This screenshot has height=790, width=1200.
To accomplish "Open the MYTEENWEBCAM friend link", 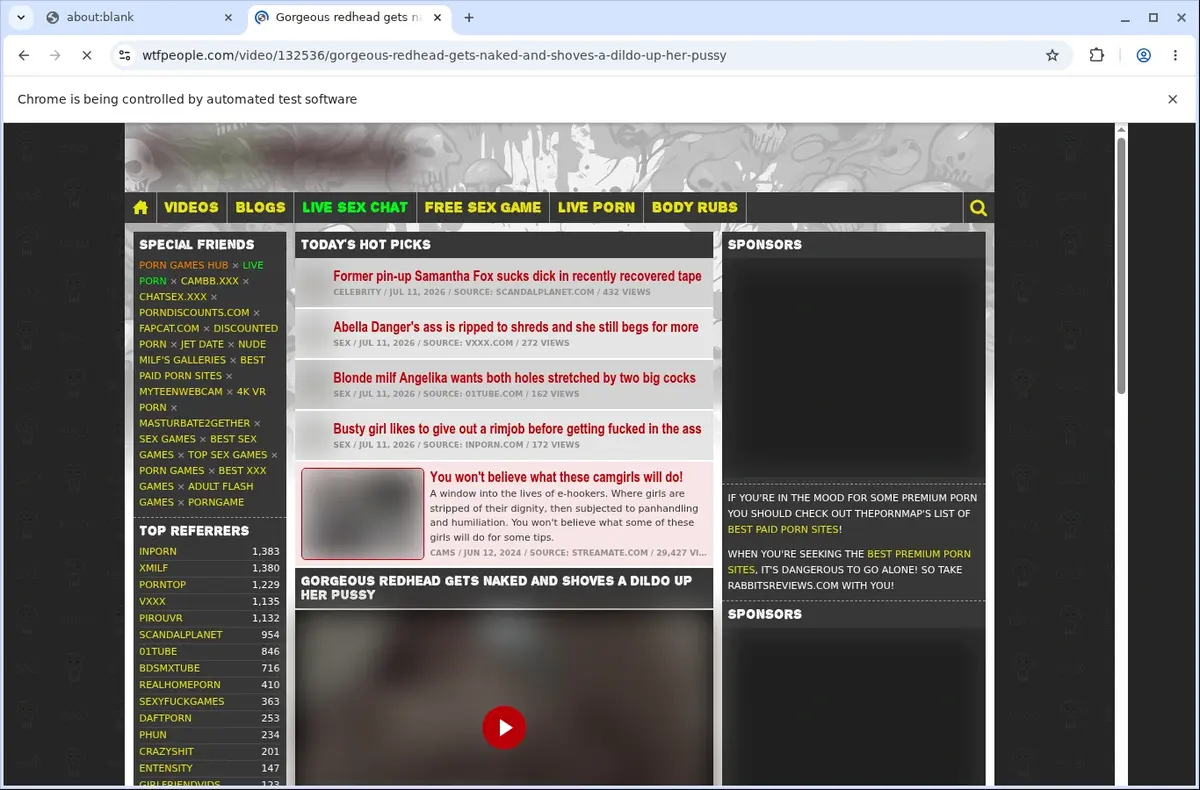I will pos(181,392).
